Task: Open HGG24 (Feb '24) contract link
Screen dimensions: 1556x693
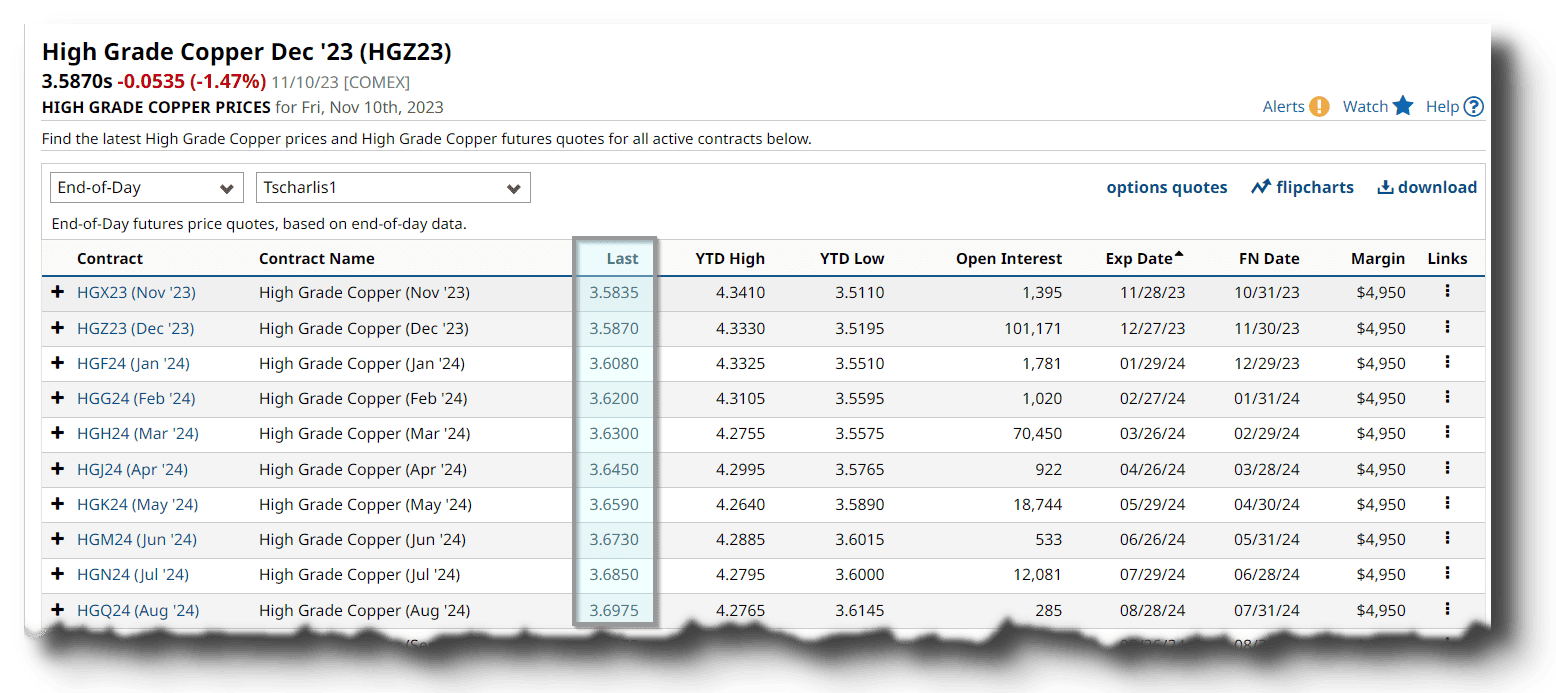Action: click(x=136, y=398)
